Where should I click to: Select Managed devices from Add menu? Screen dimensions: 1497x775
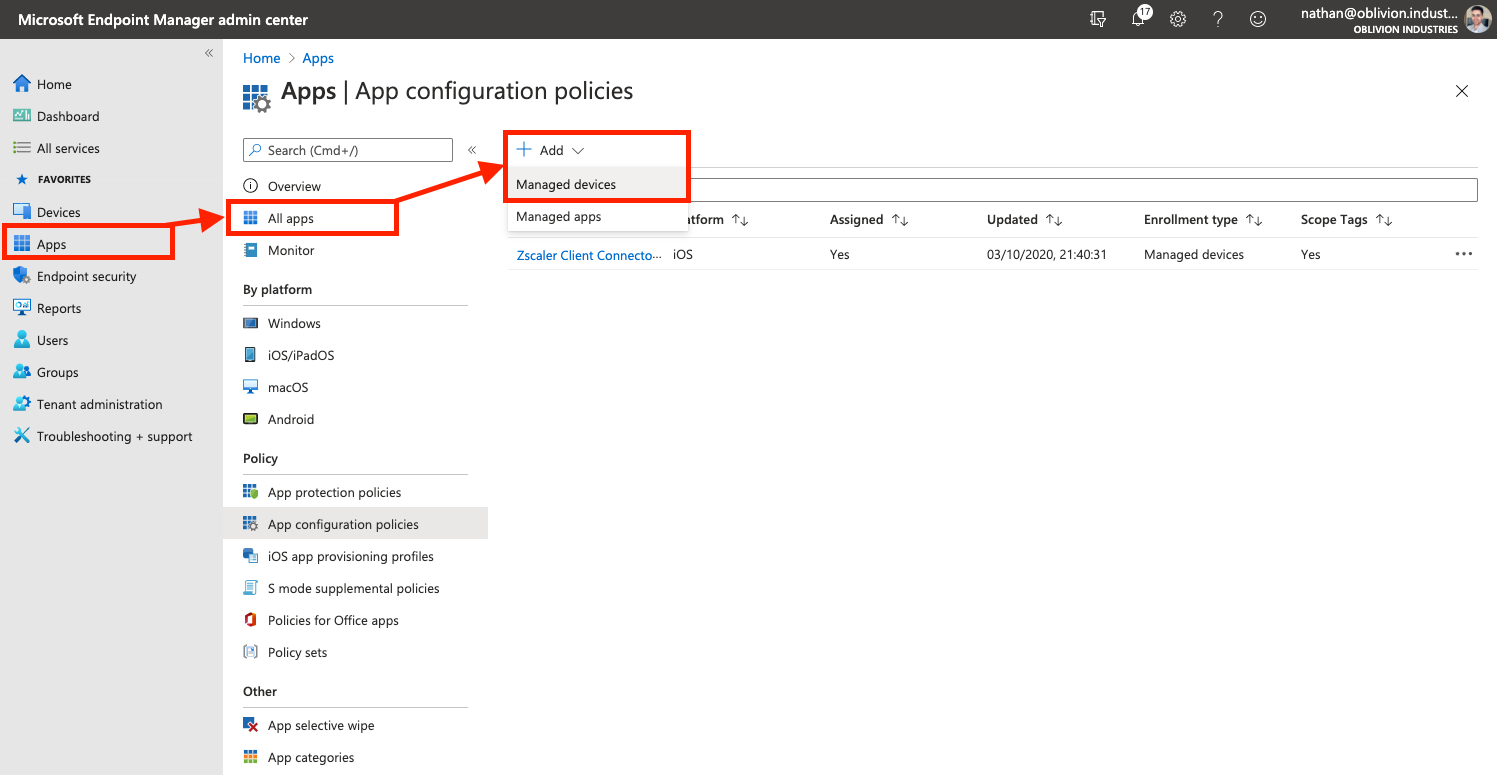click(566, 185)
